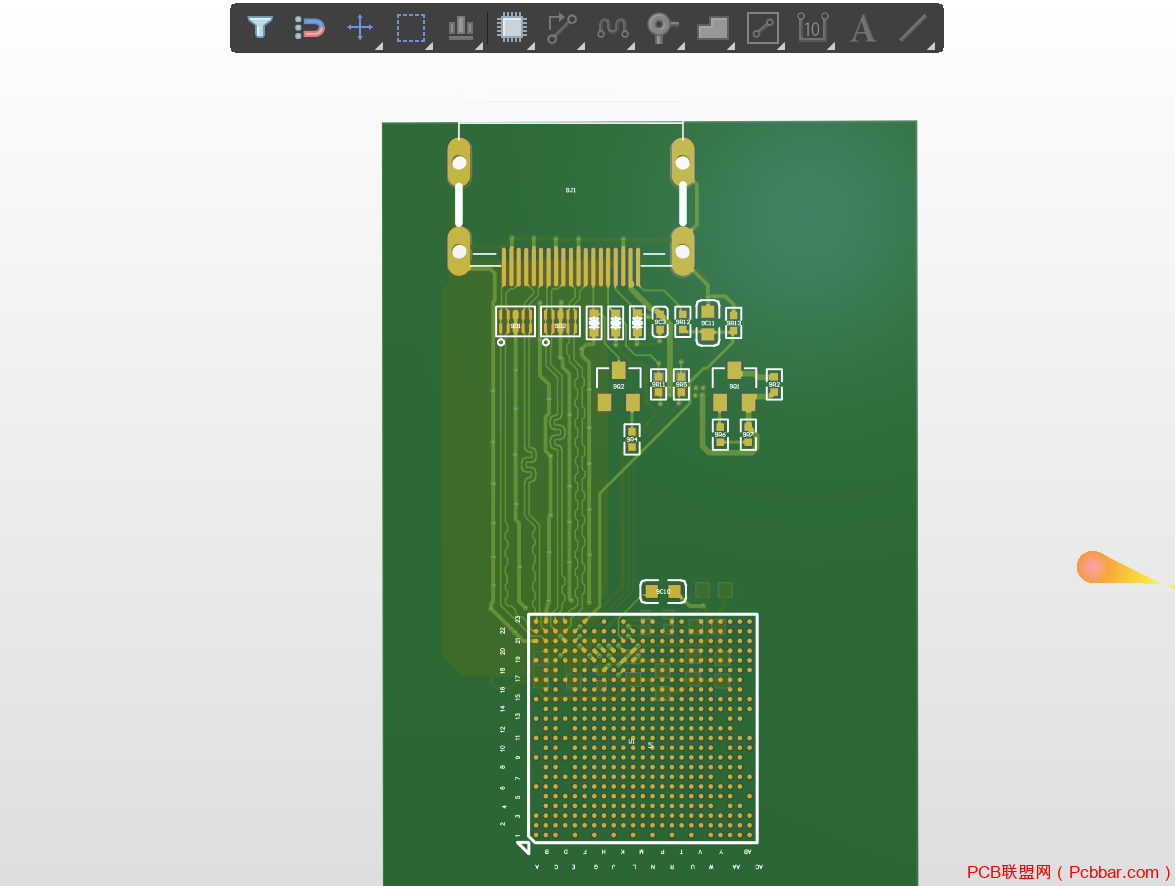Viewport: 1175px width, 886px height.
Task: Select the Move Objects cross-arrow tool
Action: coord(360,28)
